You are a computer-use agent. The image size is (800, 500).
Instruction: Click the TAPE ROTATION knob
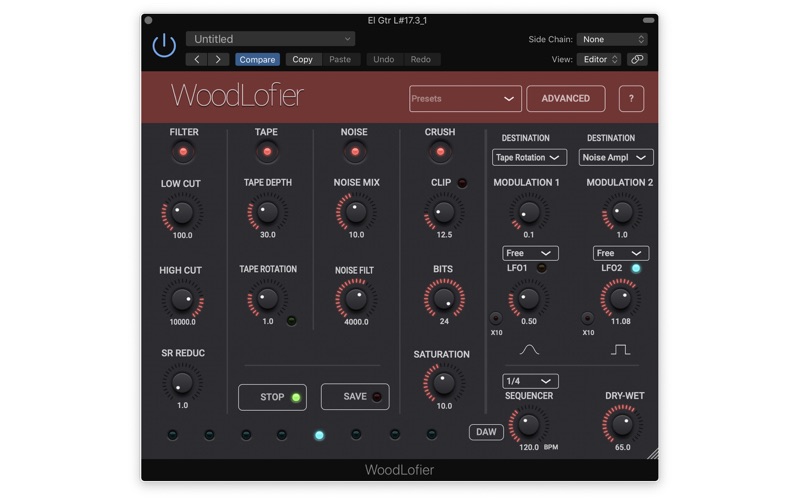pyautogui.click(x=267, y=299)
